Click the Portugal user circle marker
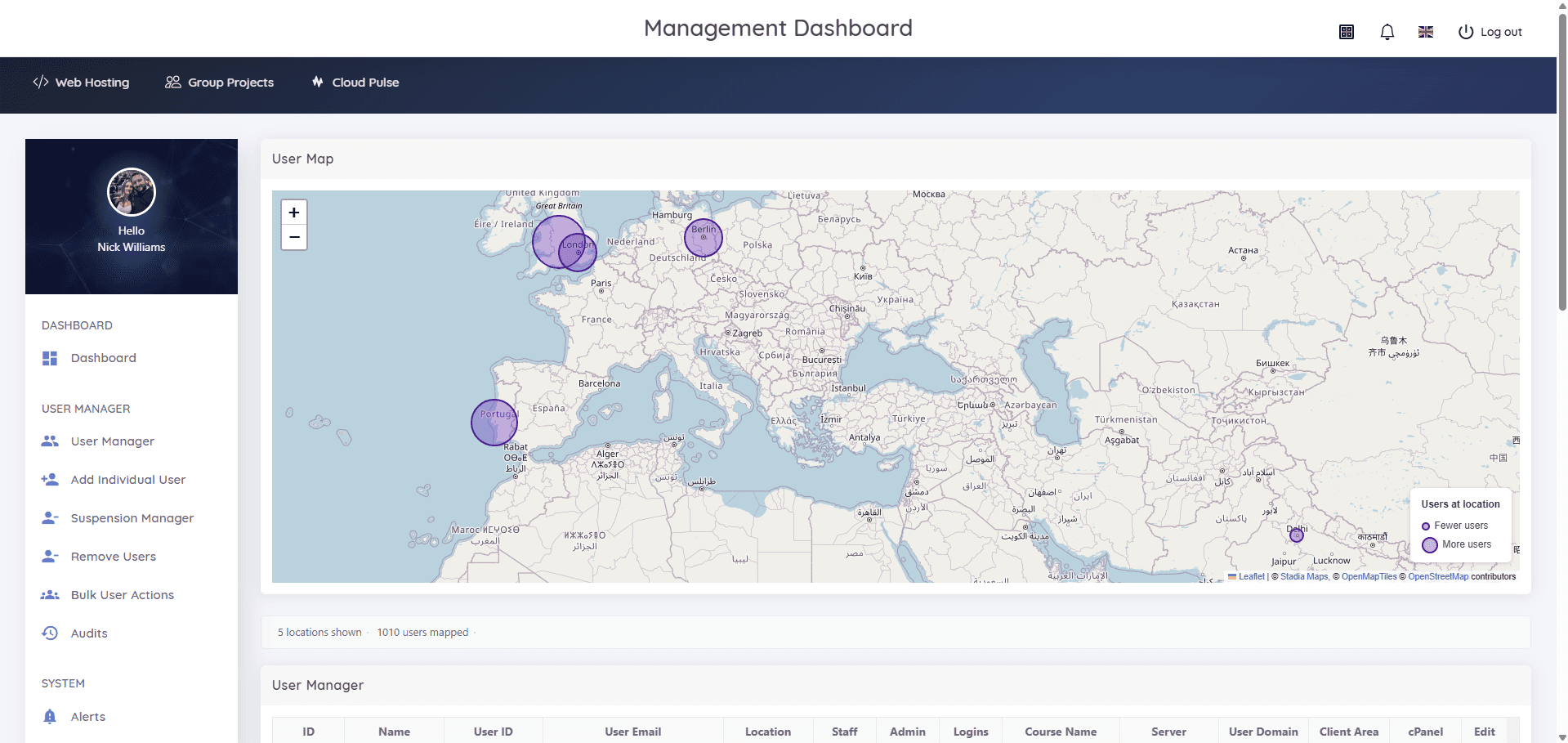Viewport: 1568px width, 743px height. pyautogui.click(x=494, y=423)
